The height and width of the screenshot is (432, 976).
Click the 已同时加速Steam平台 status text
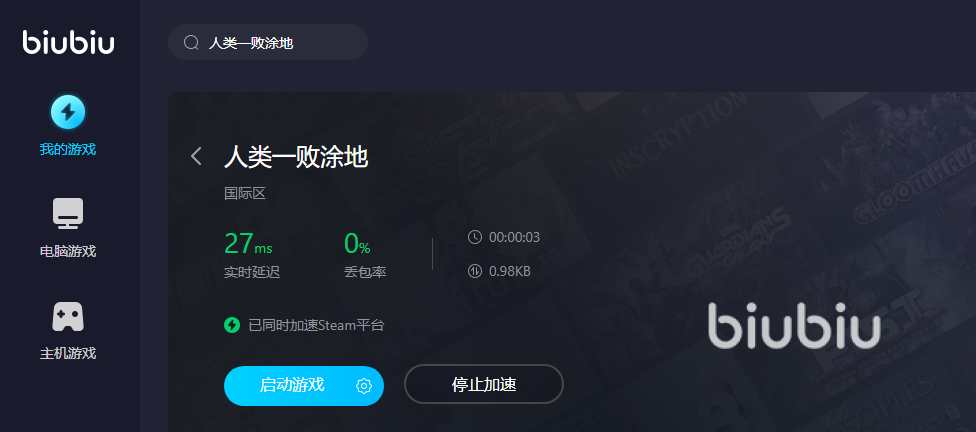click(316, 325)
